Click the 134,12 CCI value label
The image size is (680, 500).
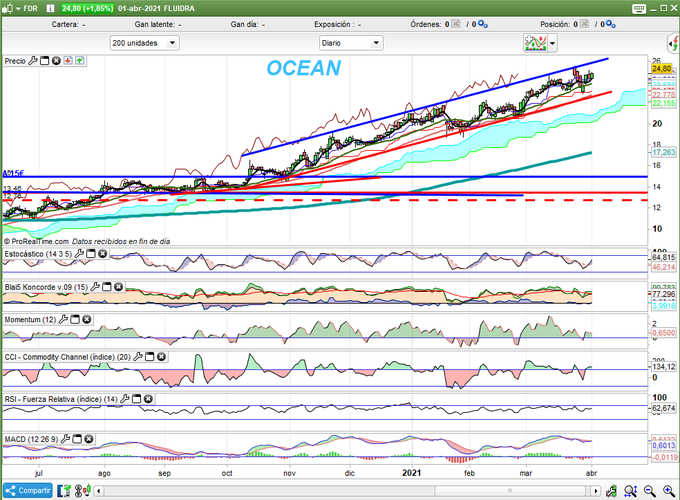click(664, 367)
